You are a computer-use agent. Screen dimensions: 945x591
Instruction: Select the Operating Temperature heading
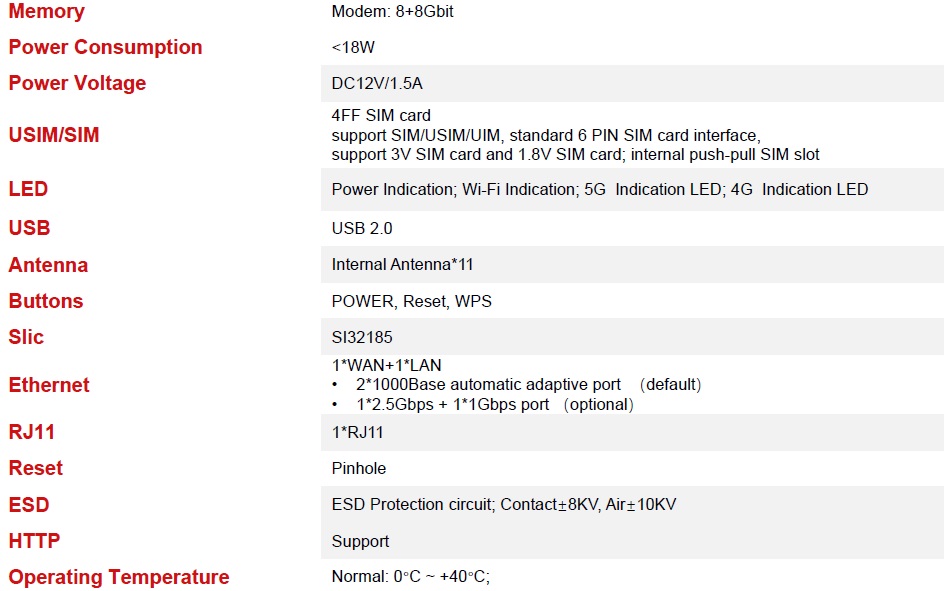click(119, 577)
